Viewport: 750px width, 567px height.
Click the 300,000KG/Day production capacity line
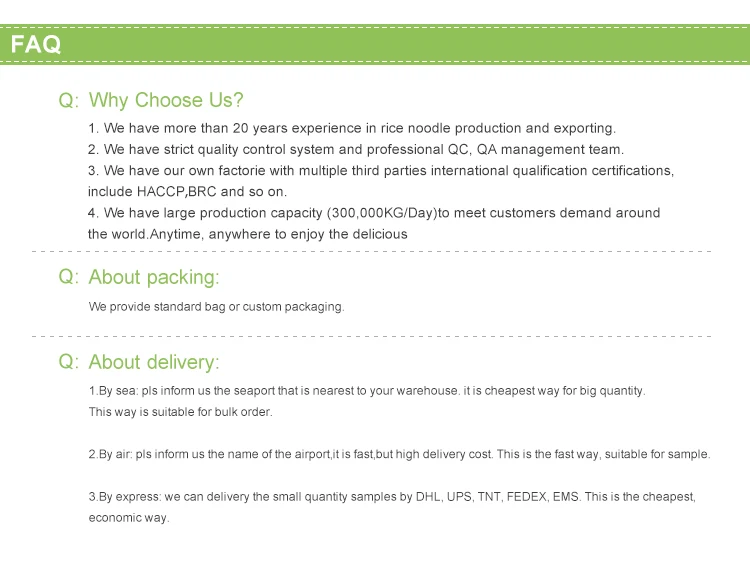374,213
